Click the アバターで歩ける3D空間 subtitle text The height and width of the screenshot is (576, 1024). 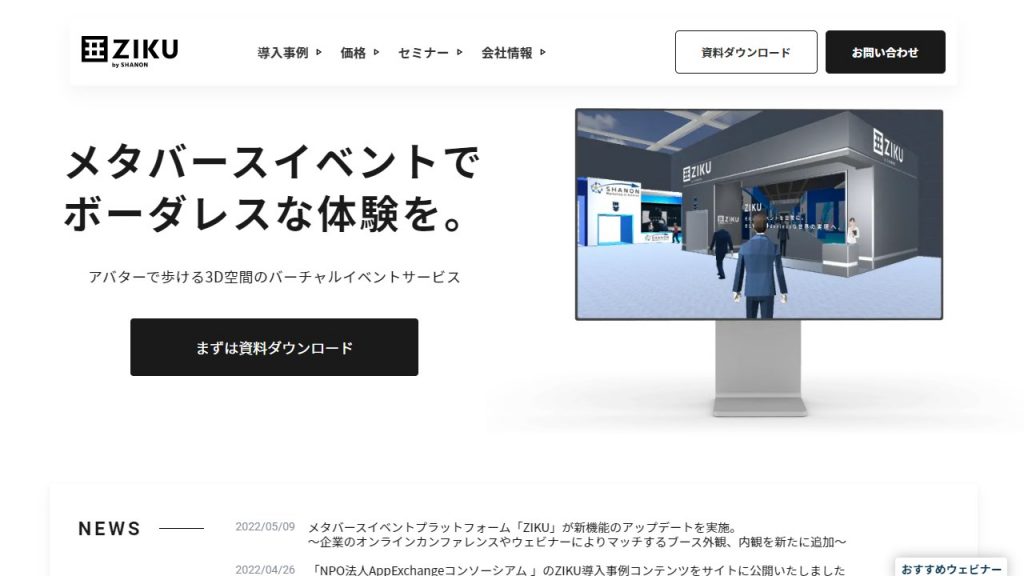(x=274, y=277)
